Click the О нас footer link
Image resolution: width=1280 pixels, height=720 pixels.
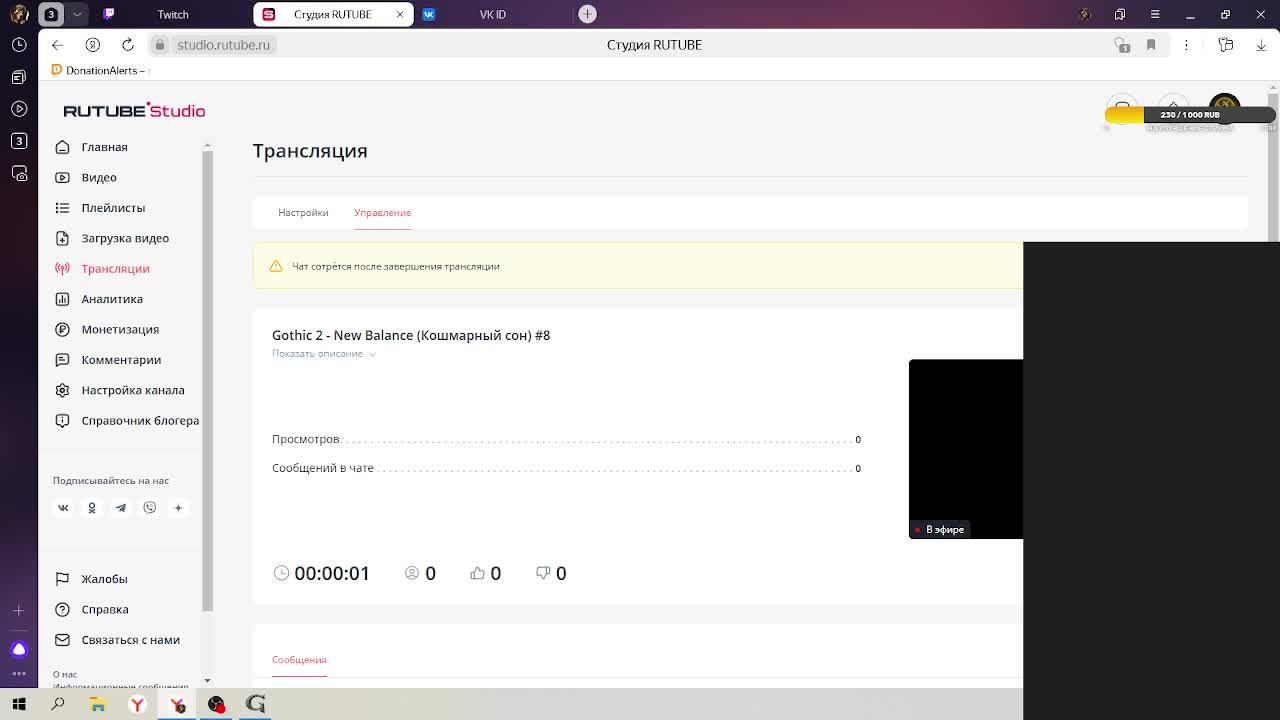[65, 674]
